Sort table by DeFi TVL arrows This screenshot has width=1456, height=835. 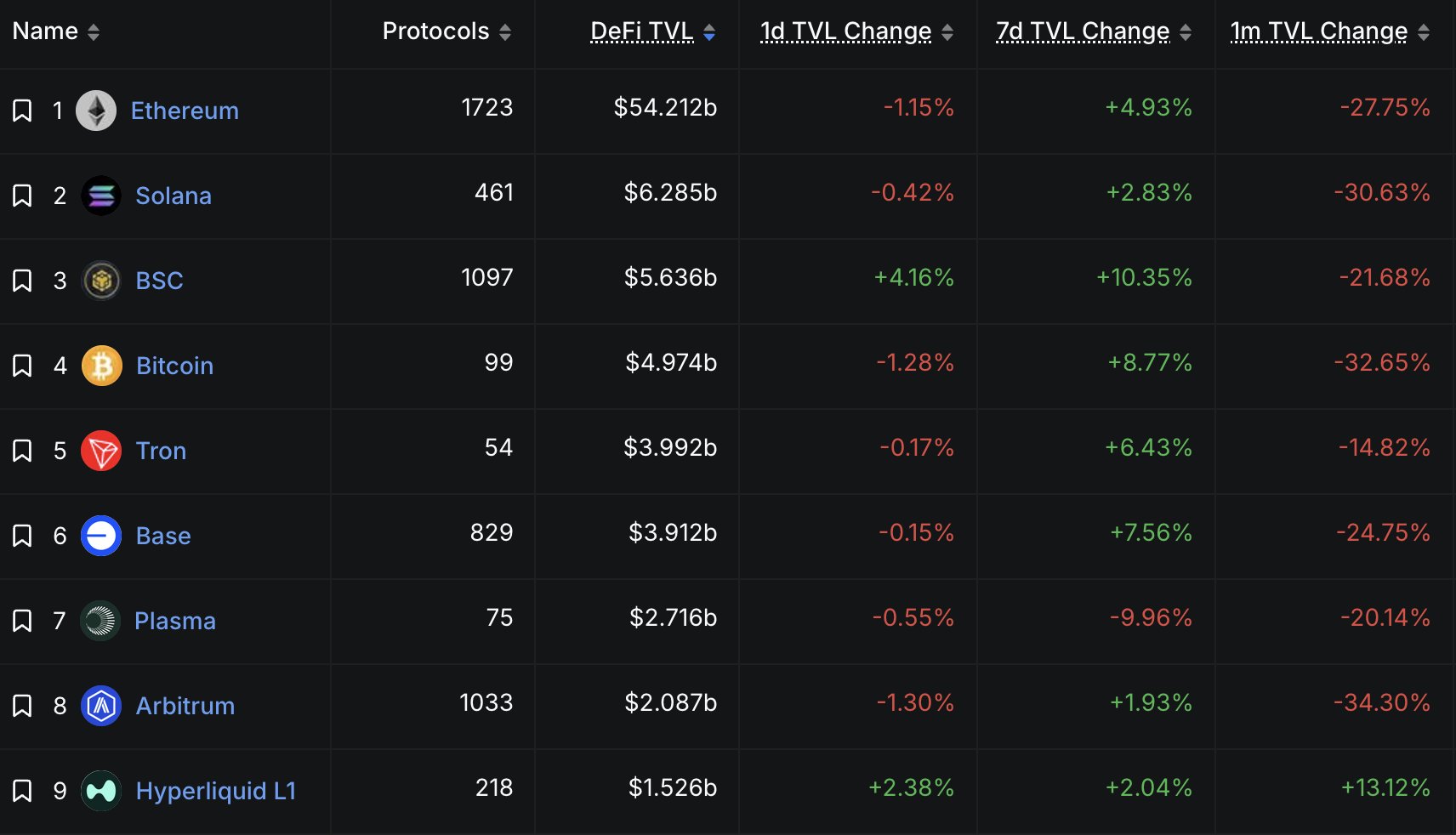[x=709, y=32]
